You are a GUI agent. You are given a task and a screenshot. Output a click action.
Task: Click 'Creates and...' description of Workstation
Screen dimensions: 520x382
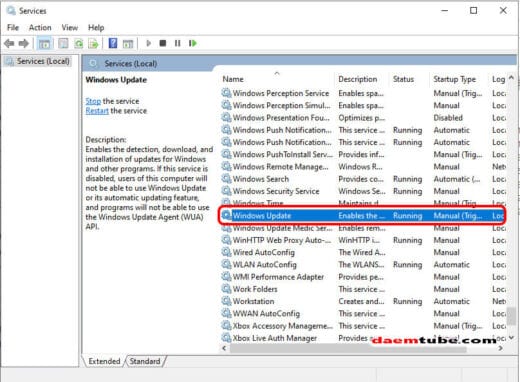[x=361, y=301]
